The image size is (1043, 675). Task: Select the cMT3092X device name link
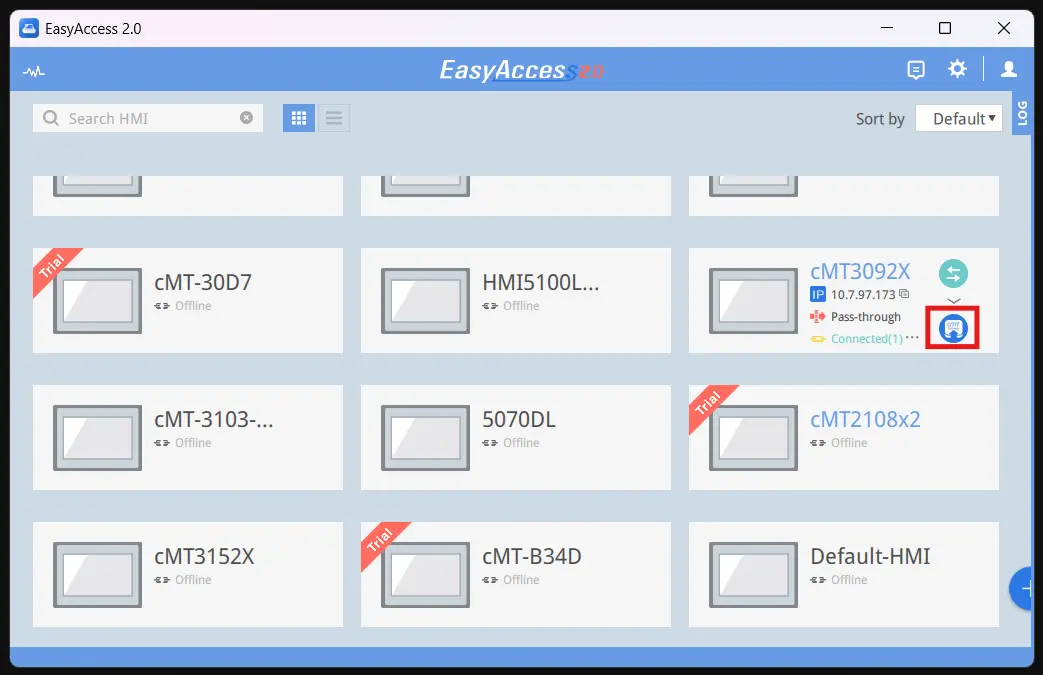click(862, 270)
